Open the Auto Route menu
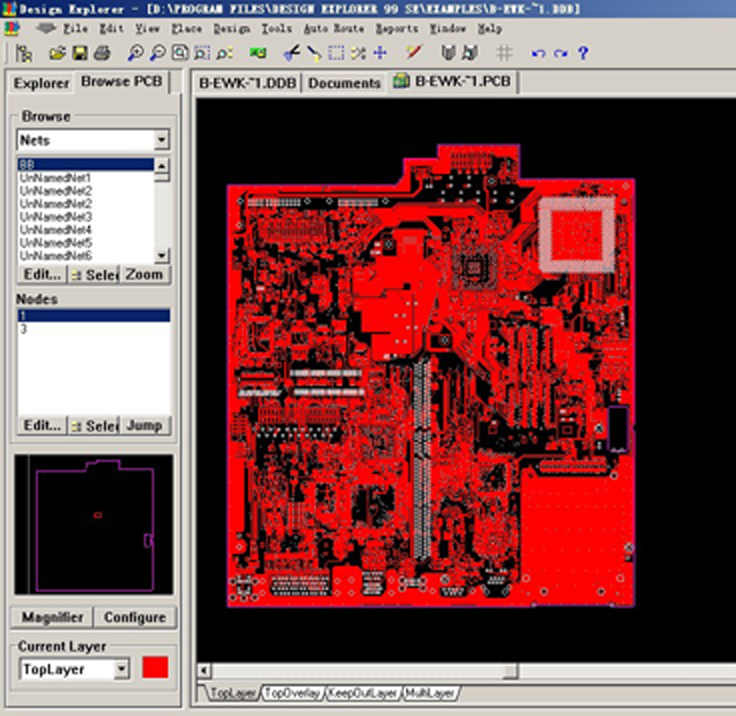 point(333,29)
